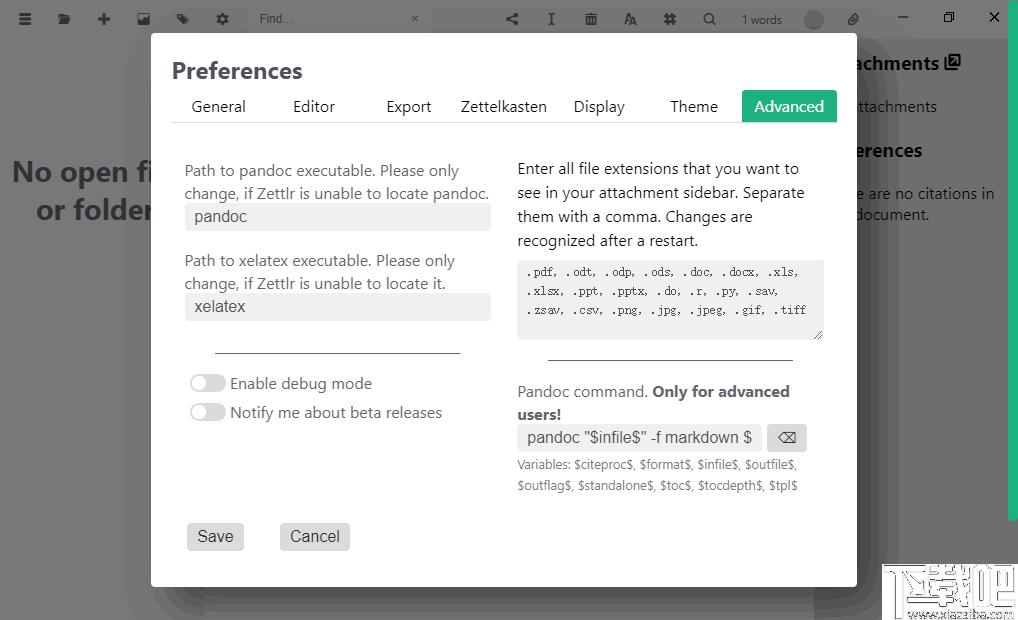Click the gear preferences icon in the toolbar
Image resolution: width=1018 pixels, height=620 pixels.
click(x=222, y=19)
